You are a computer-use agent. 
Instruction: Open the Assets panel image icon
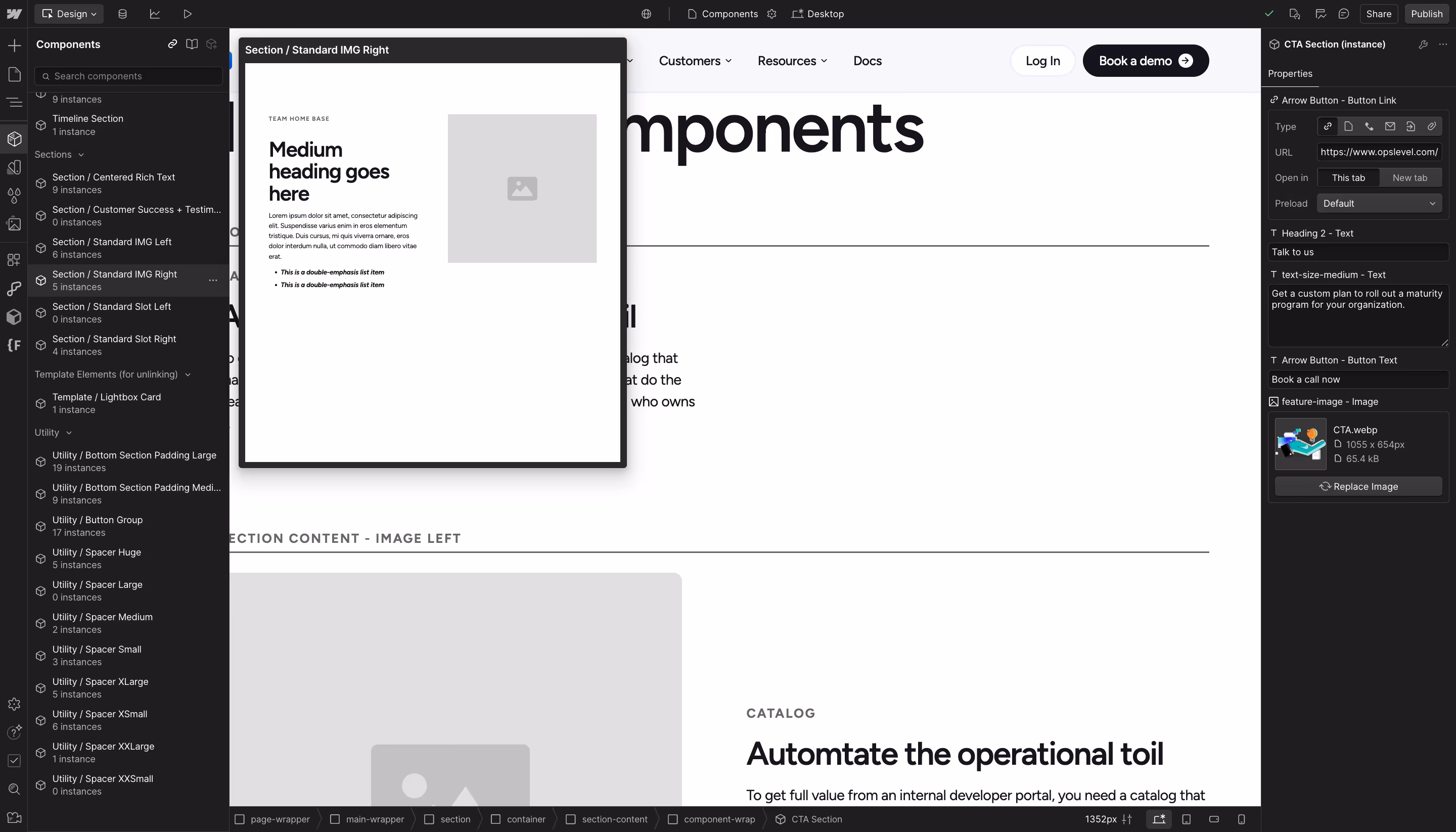[x=14, y=224]
